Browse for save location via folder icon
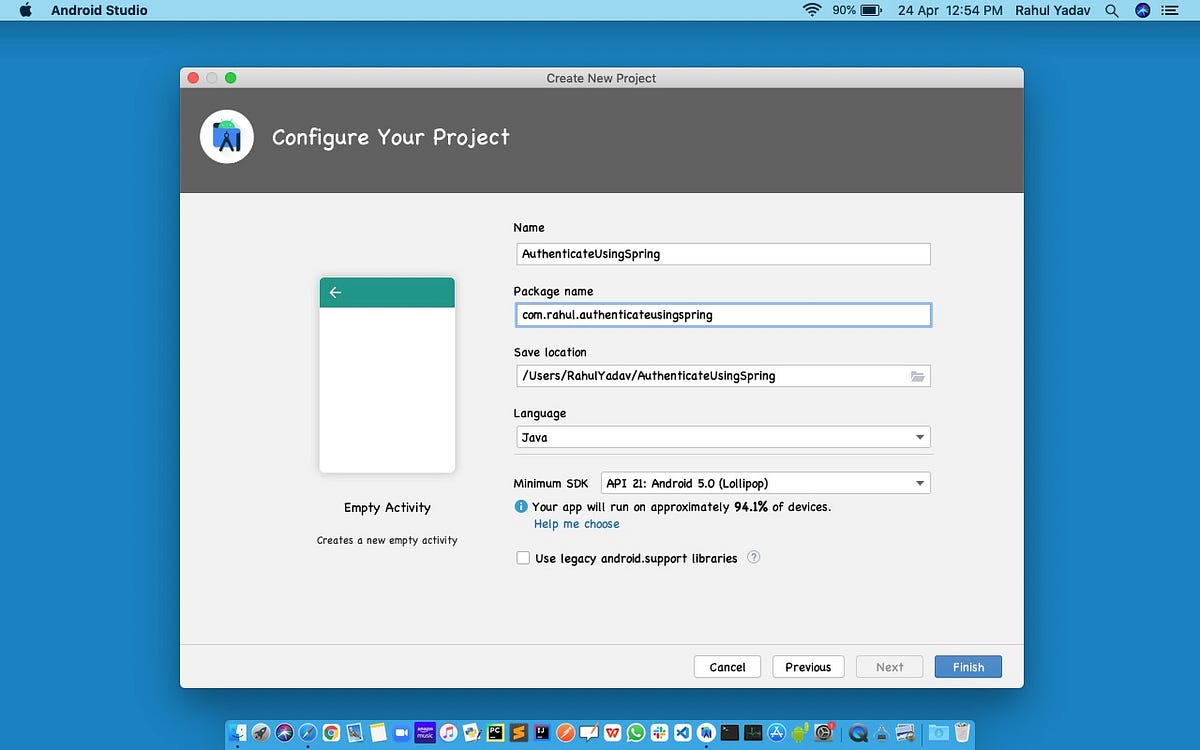The image size is (1200, 750). pos(917,376)
